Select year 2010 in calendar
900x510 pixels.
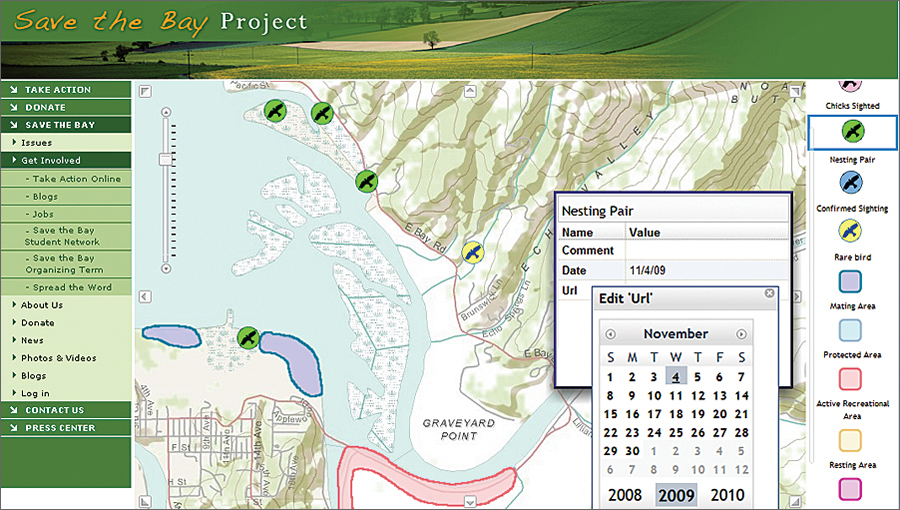tap(727, 495)
